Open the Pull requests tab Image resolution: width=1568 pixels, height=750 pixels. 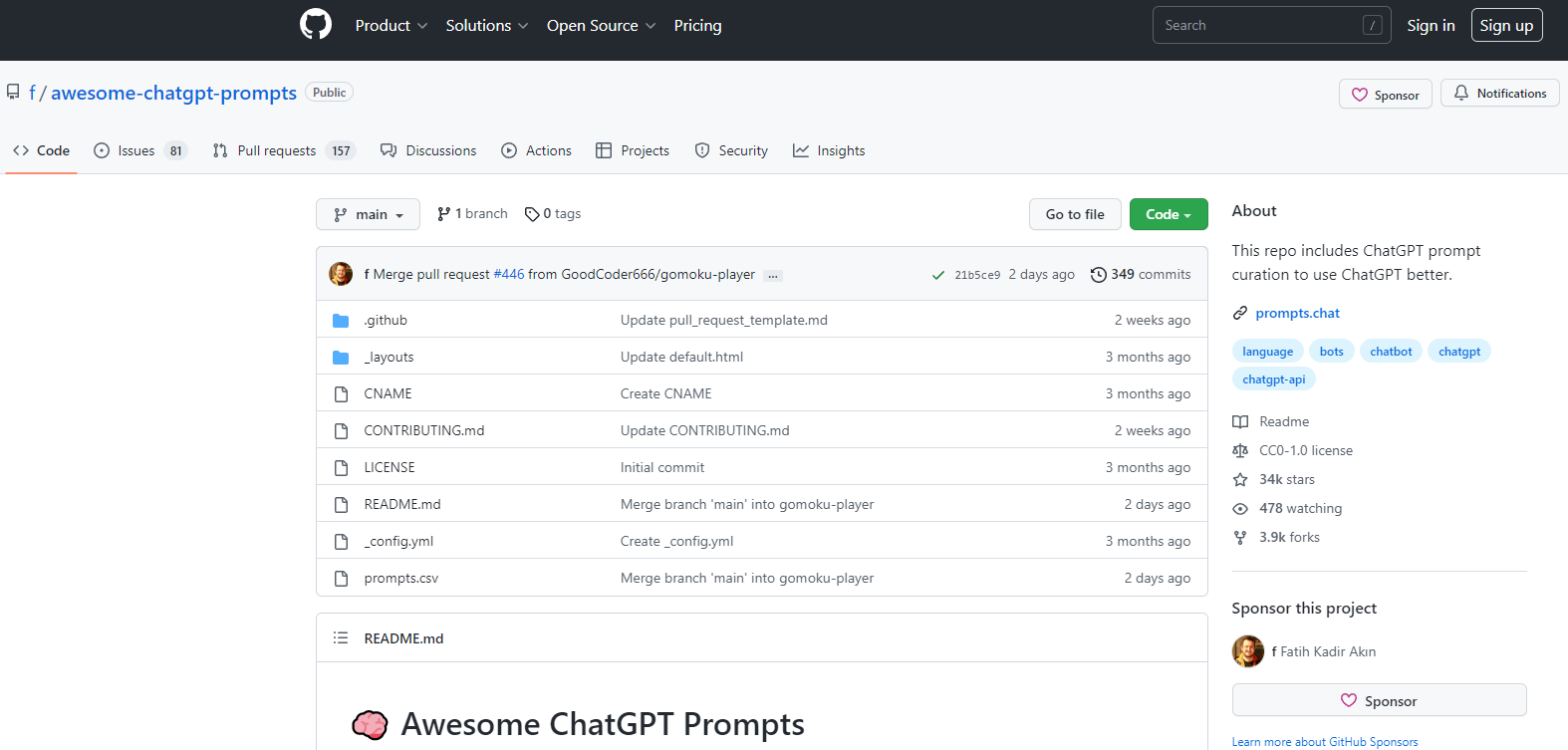[277, 151]
